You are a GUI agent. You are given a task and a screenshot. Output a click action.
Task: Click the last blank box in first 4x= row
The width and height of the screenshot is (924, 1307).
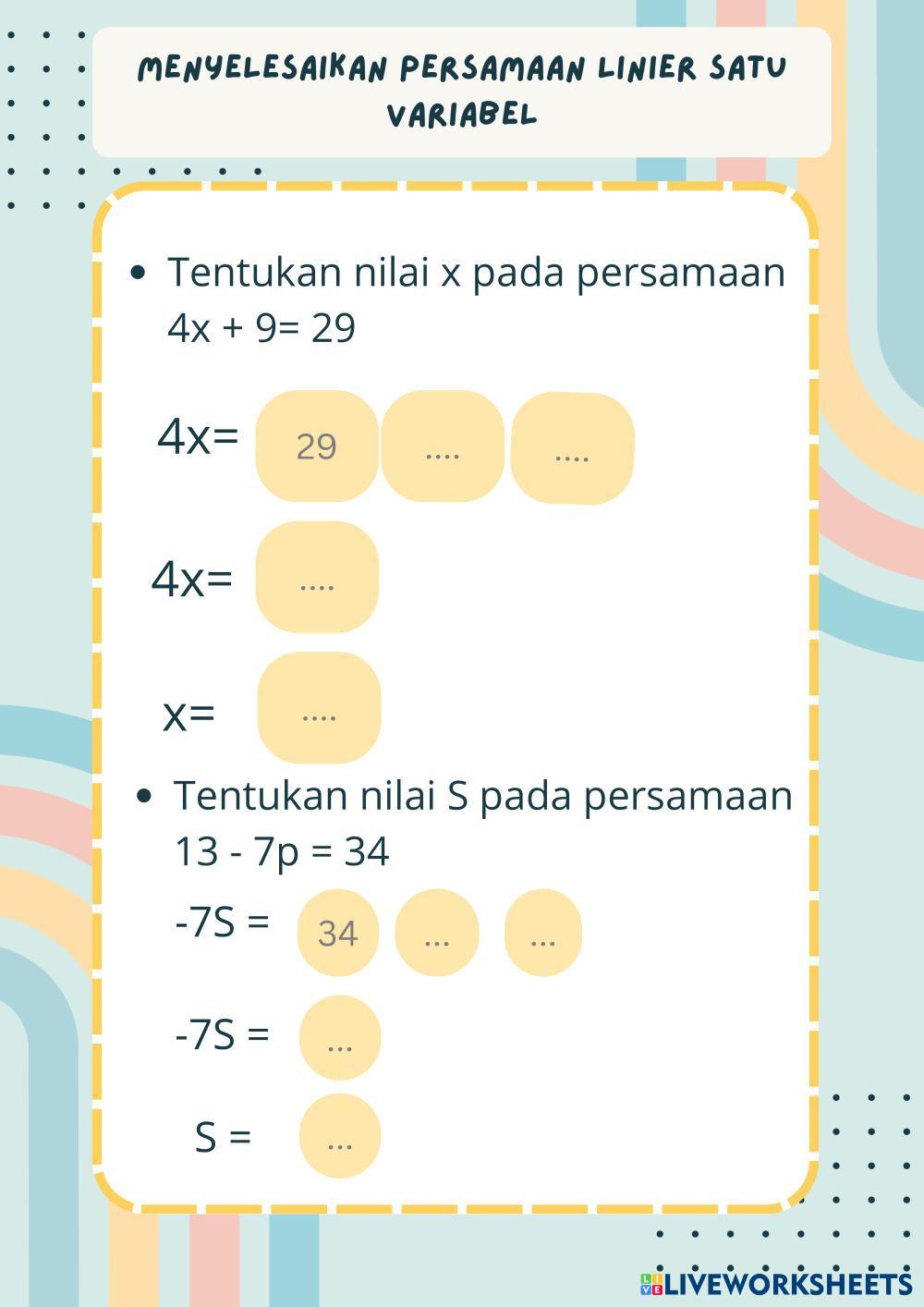tap(572, 448)
